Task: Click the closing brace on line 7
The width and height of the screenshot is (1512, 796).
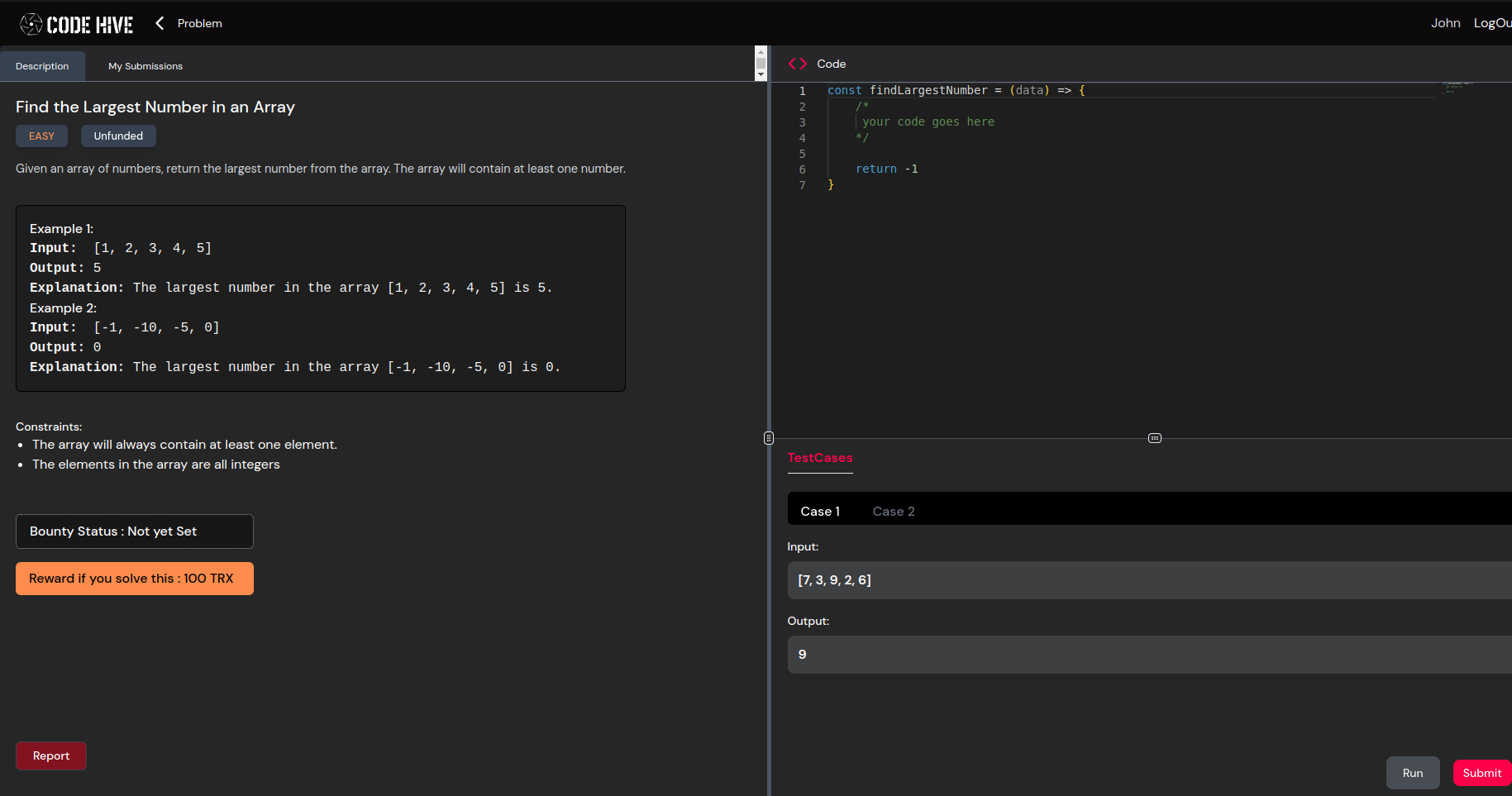Action: click(x=831, y=185)
